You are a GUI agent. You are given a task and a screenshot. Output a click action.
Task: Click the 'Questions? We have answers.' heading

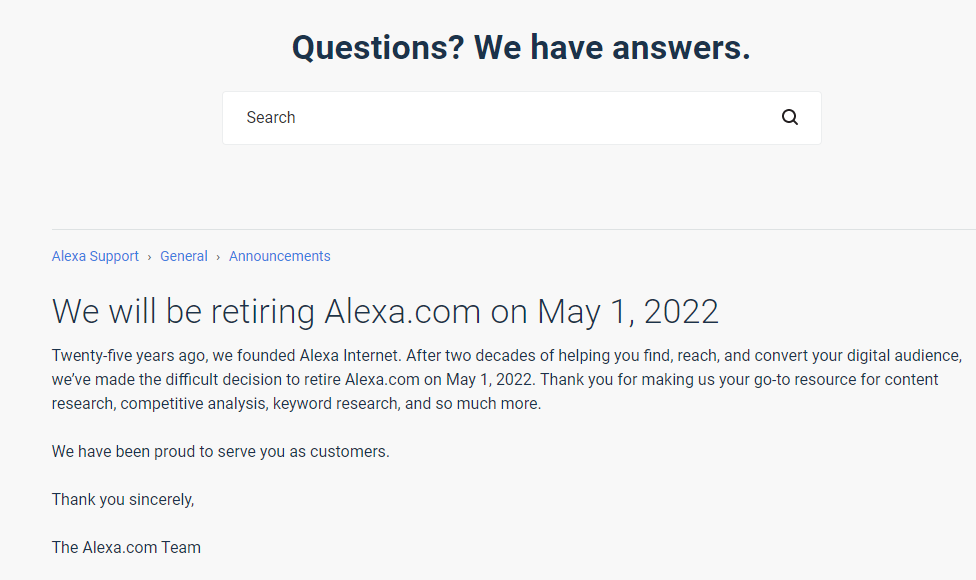pyautogui.click(x=521, y=47)
